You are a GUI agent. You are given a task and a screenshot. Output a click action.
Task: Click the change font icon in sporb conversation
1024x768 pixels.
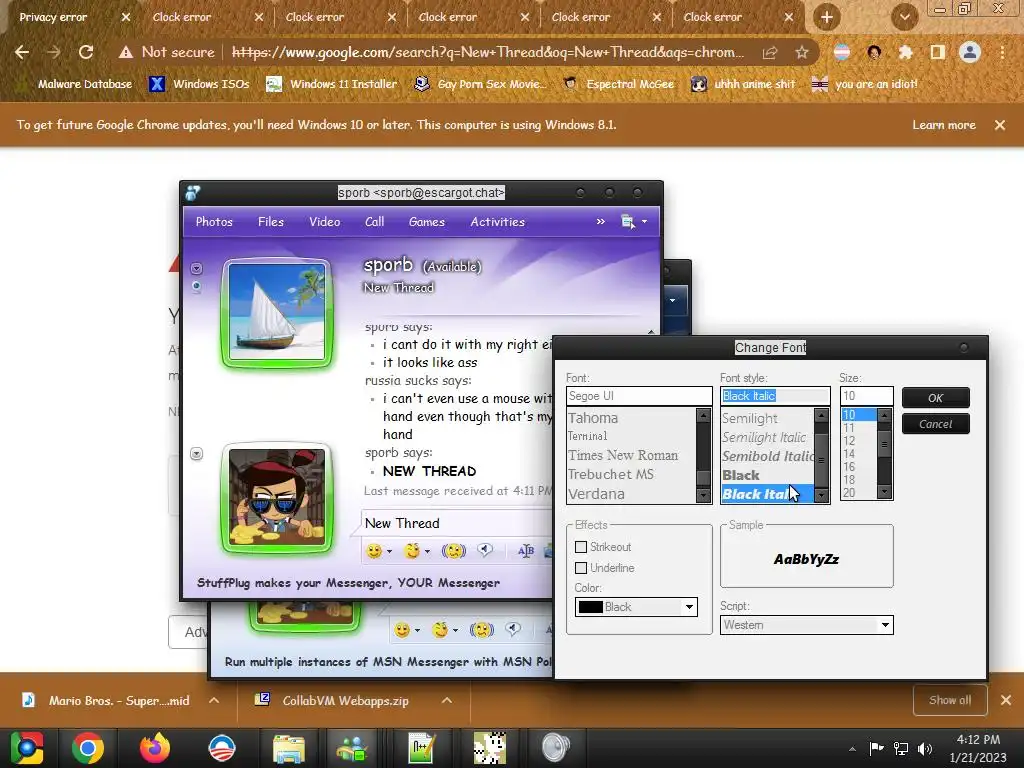point(526,551)
